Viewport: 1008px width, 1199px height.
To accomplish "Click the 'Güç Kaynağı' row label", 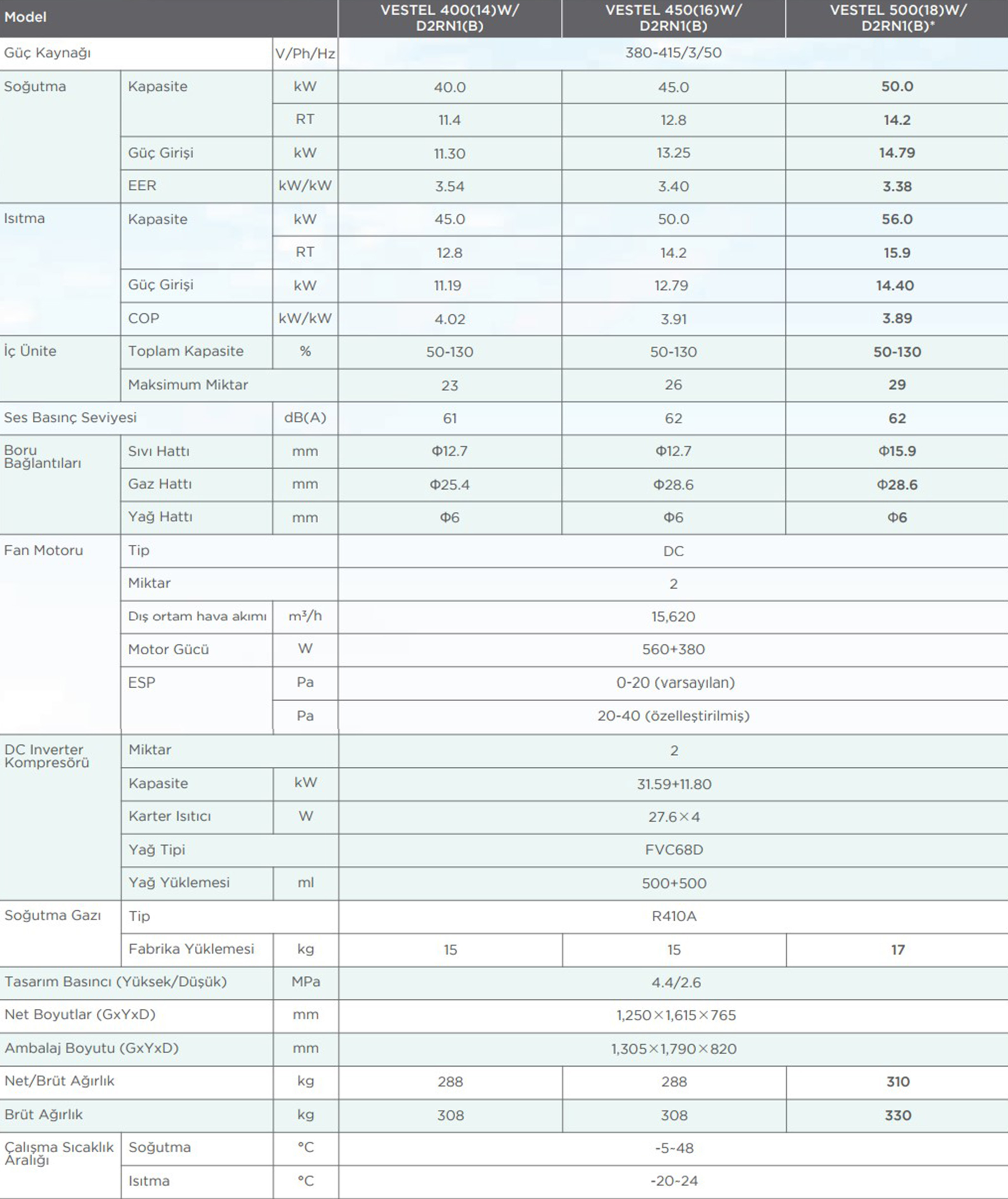I will click(48, 53).
